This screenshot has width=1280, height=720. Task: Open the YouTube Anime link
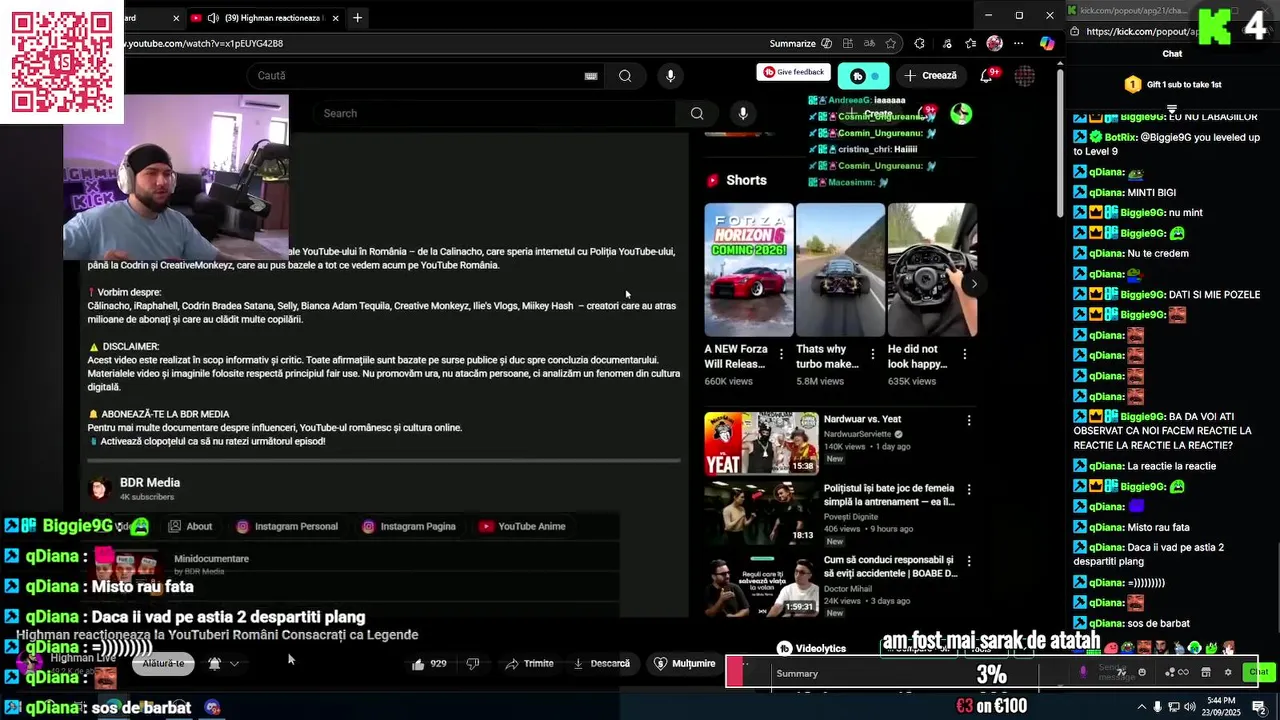[x=522, y=527]
